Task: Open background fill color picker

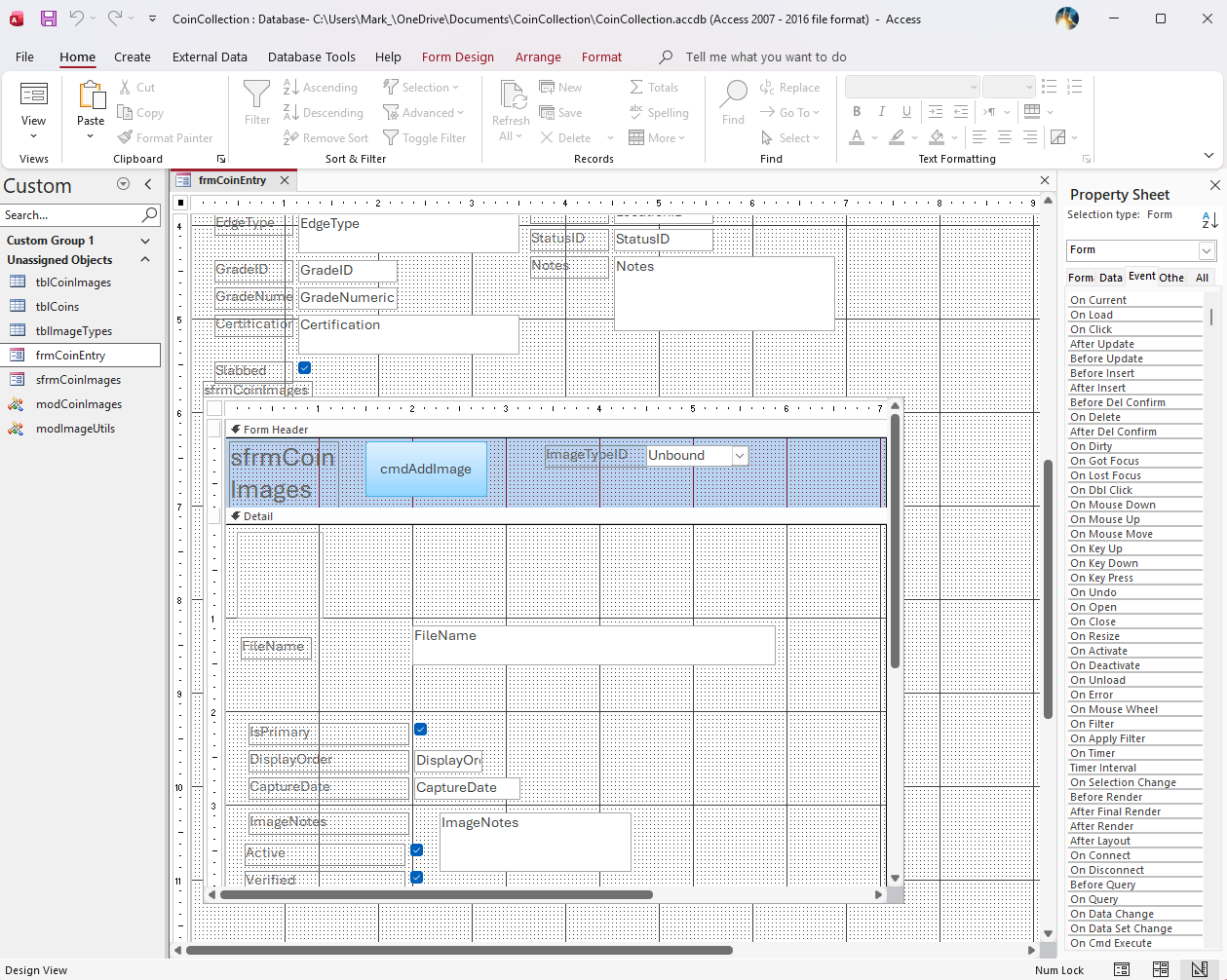Action: pyautogui.click(x=954, y=137)
